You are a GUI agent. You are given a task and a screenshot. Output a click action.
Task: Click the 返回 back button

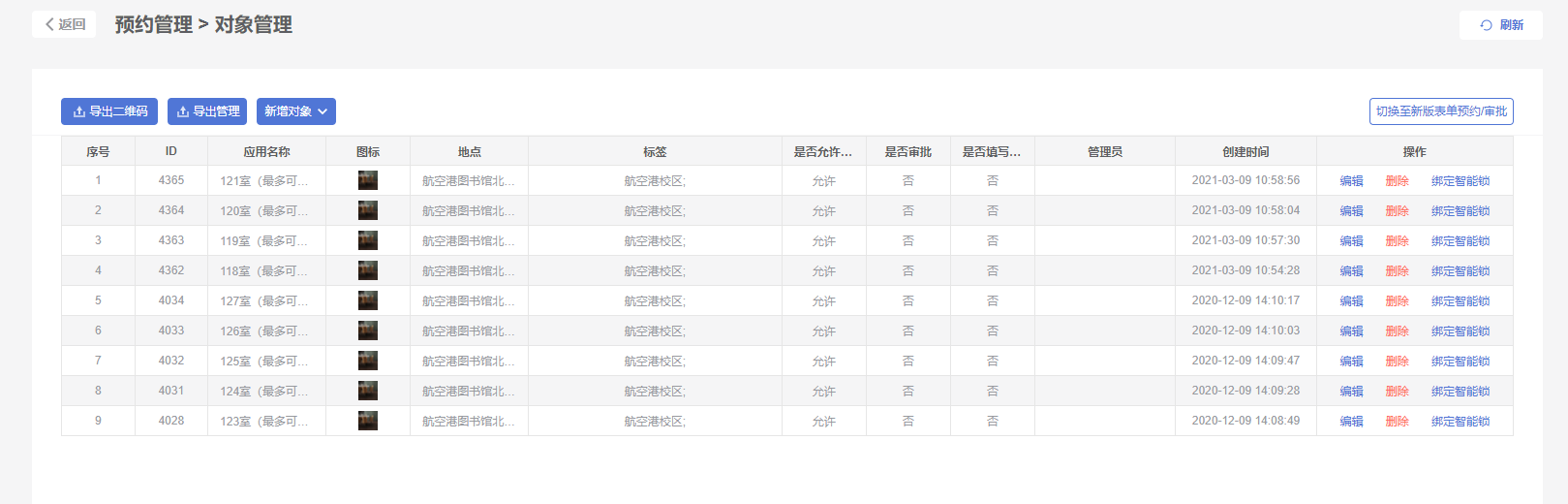64,24
